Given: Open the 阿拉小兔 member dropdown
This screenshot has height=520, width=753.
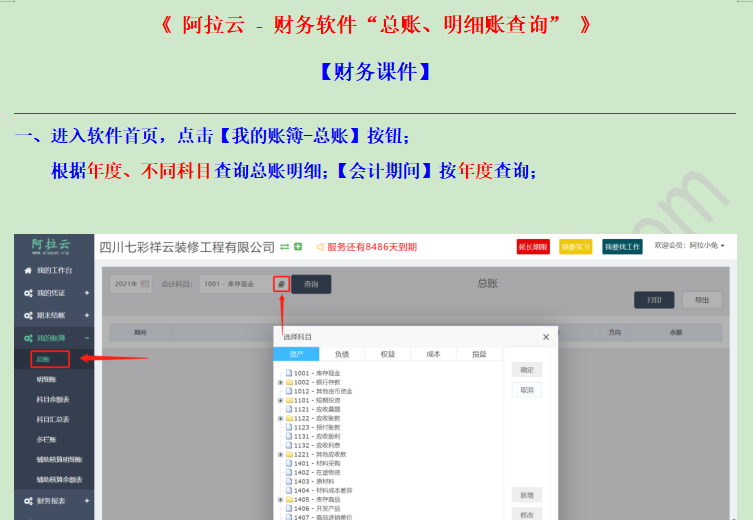Looking at the screenshot, I should [689, 245].
